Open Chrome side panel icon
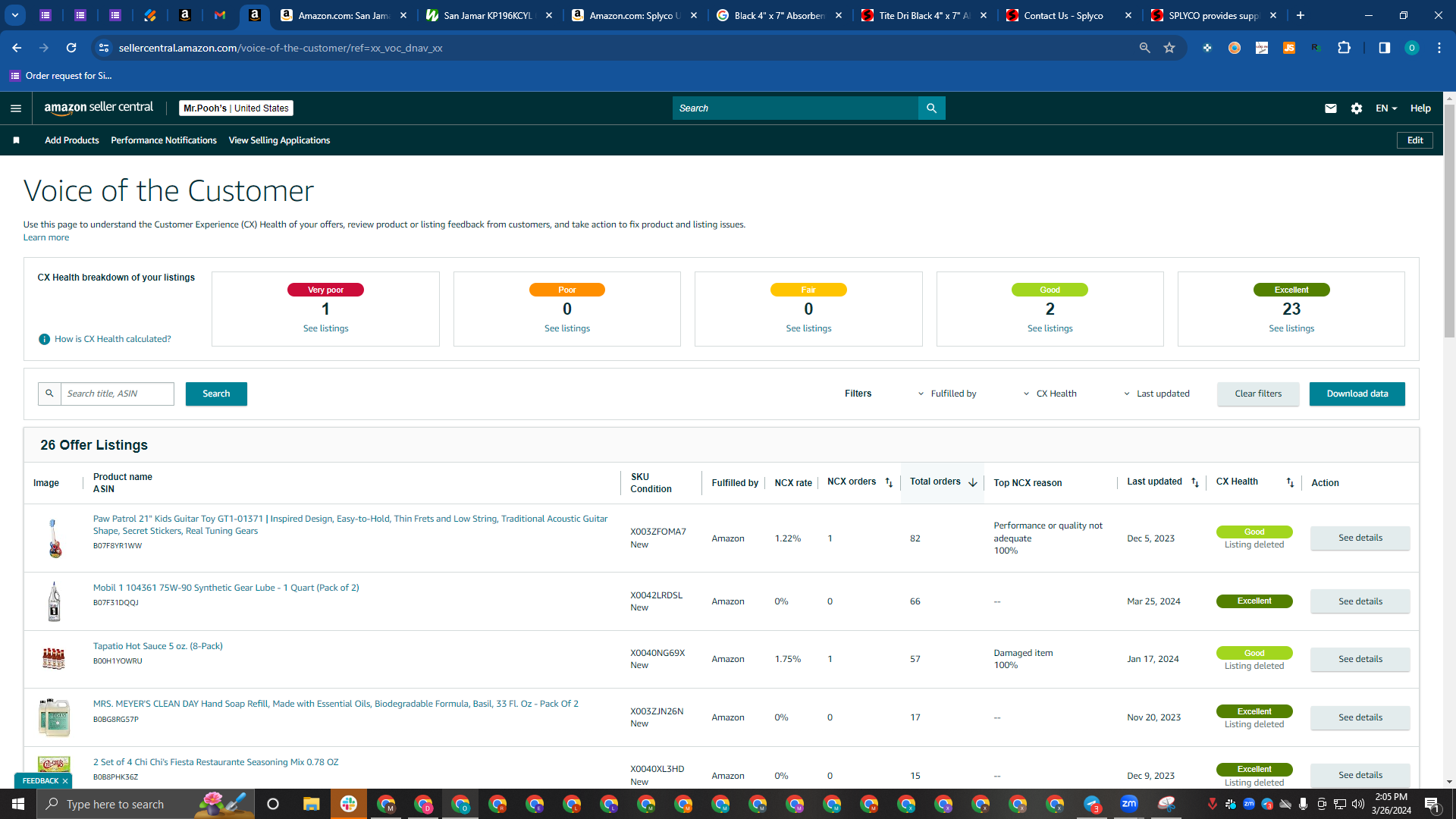Viewport: 1456px width, 819px height. tap(1384, 48)
